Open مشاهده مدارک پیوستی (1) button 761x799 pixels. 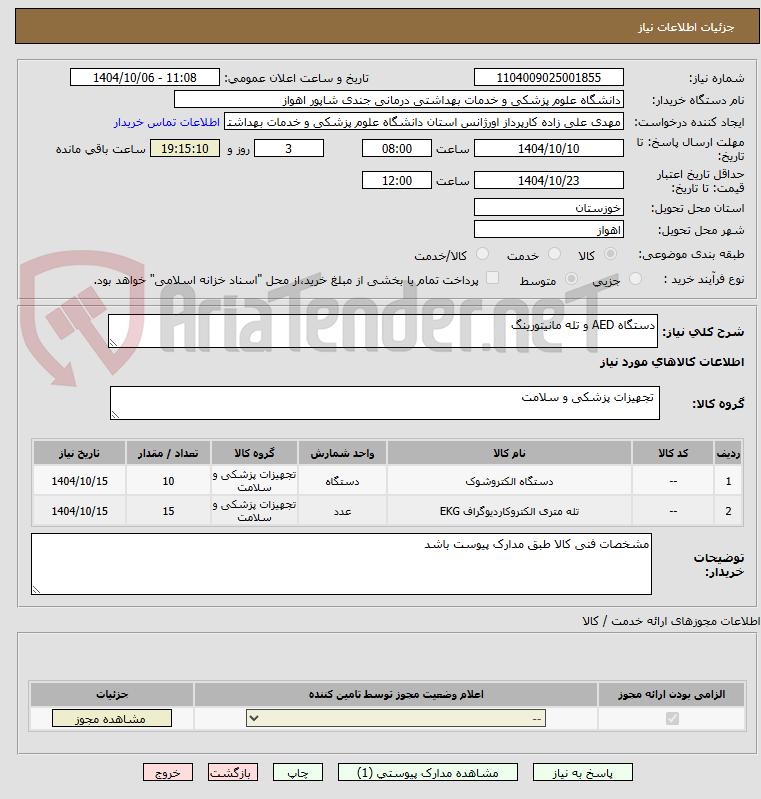pyautogui.click(x=428, y=773)
